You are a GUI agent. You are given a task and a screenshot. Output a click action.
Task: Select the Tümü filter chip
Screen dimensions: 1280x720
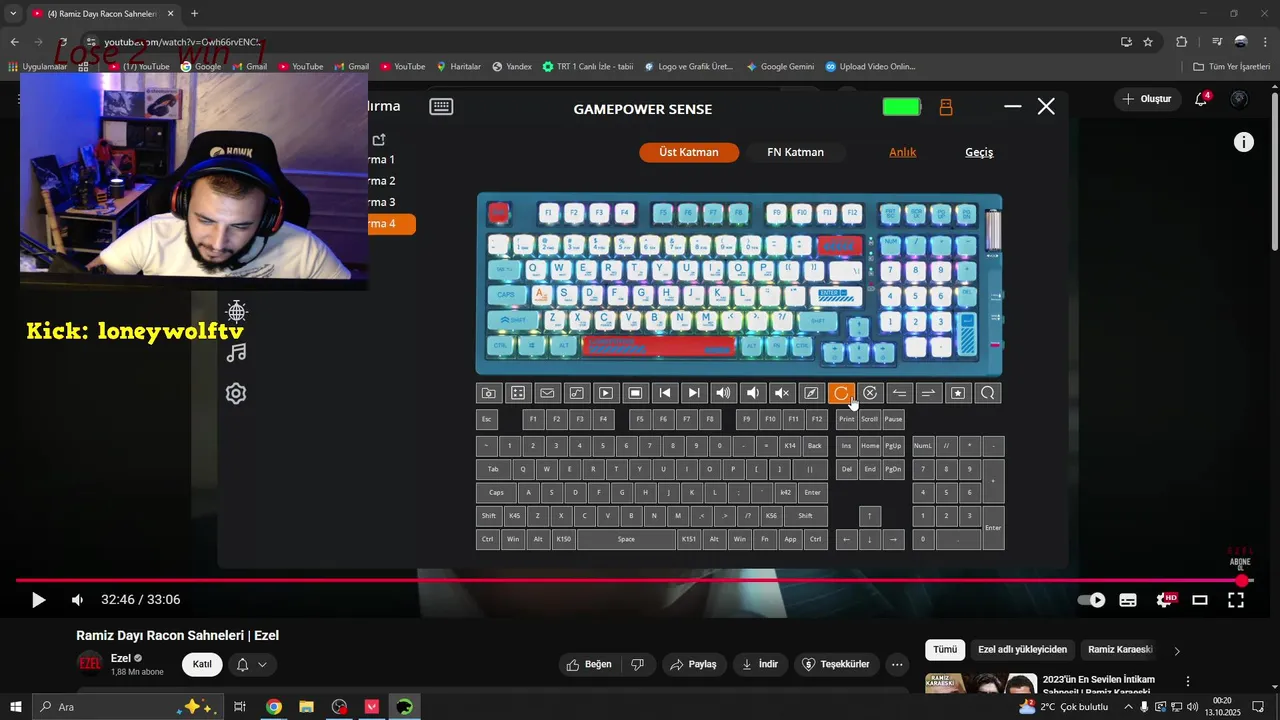click(x=945, y=650)
